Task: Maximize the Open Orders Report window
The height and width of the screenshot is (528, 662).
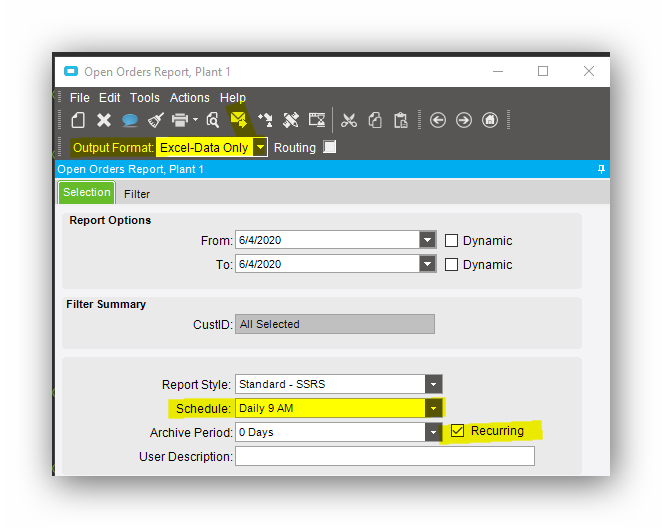Action: (x=543, y=71)
